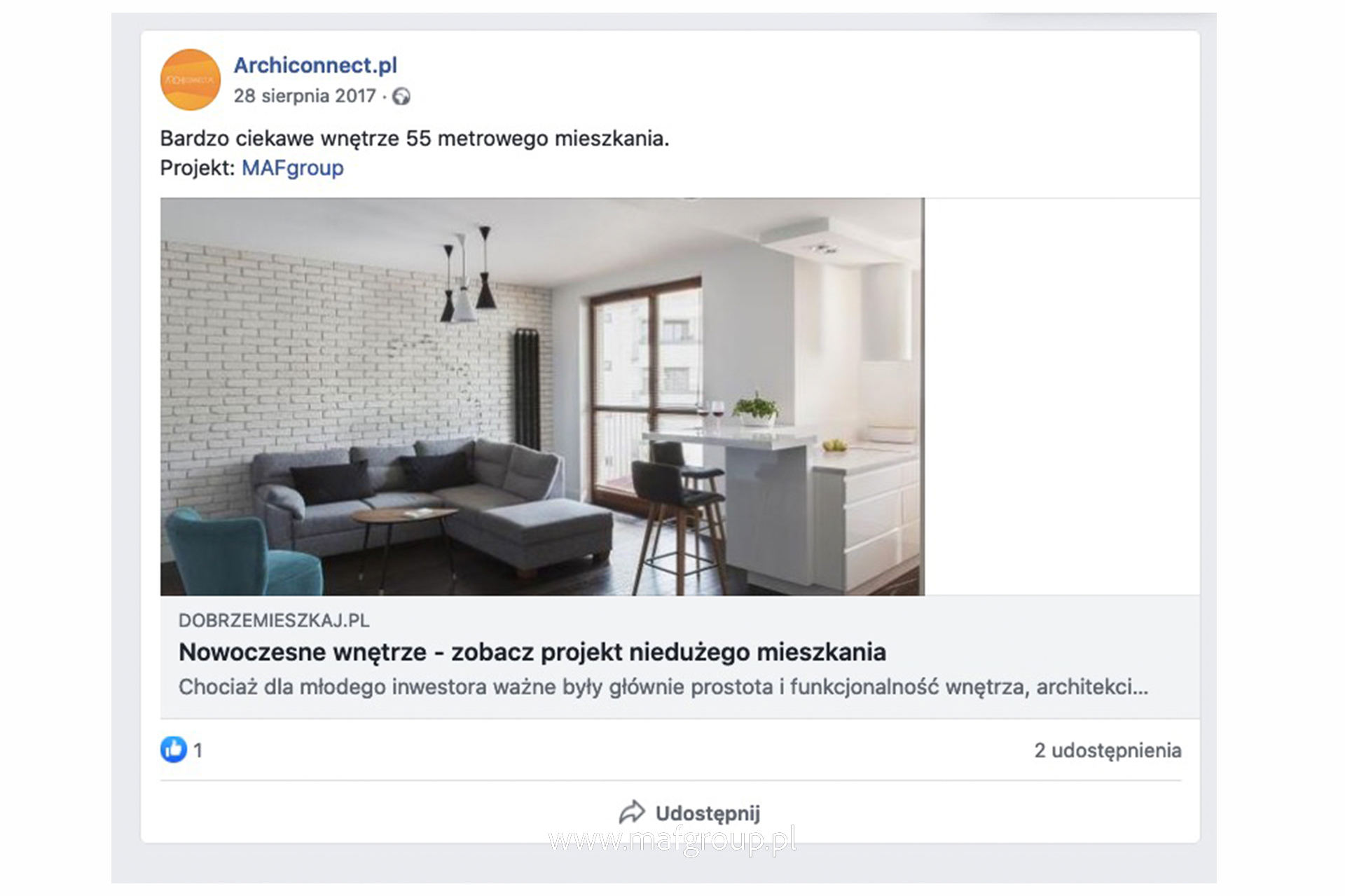This screenshot has width=1345, height=896.
Task: Open the post date 28 sierpnia 2017
Action: (x=305, y=96)
